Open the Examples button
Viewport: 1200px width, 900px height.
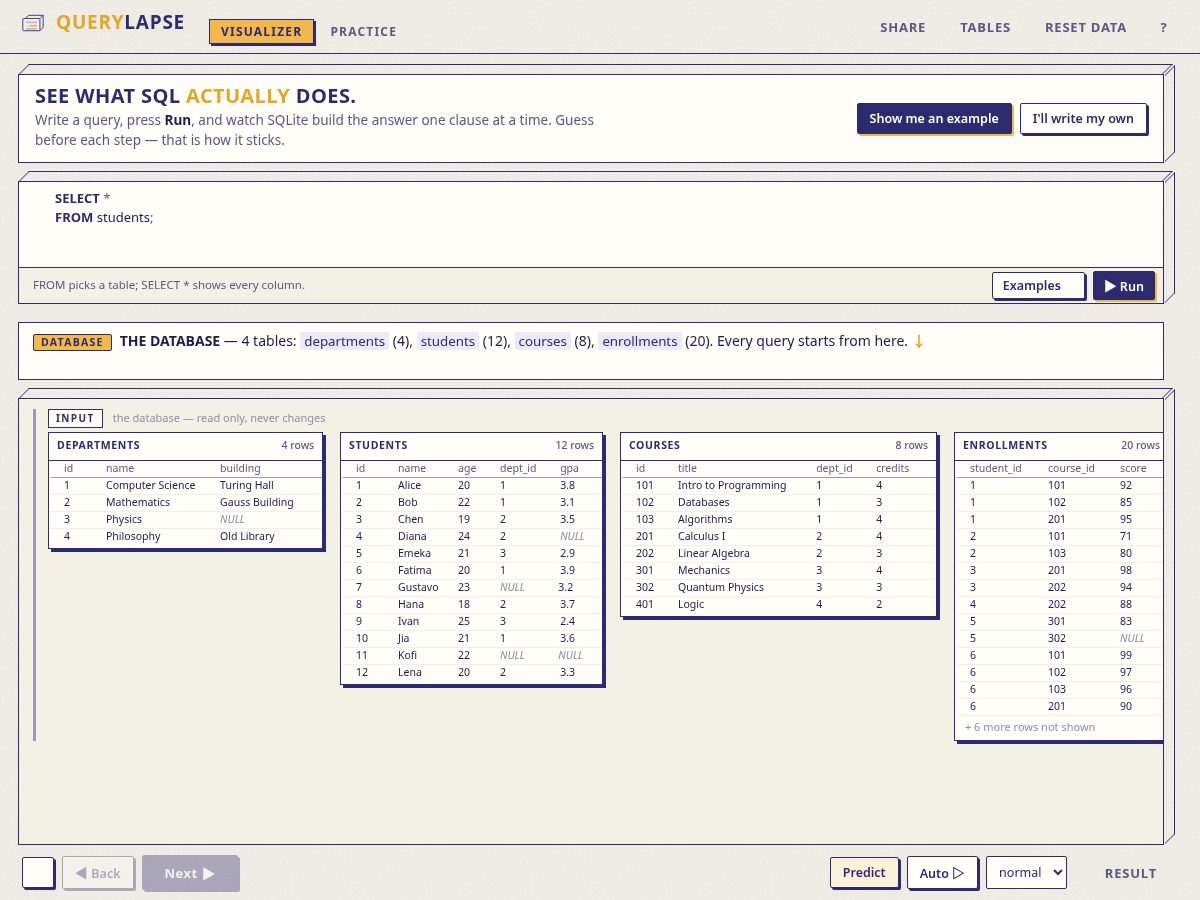(1038, 286)
